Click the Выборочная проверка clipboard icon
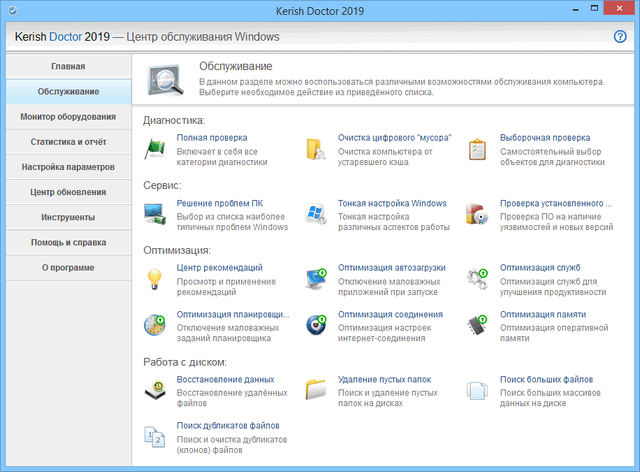640x472 pixels. point(478,148)
